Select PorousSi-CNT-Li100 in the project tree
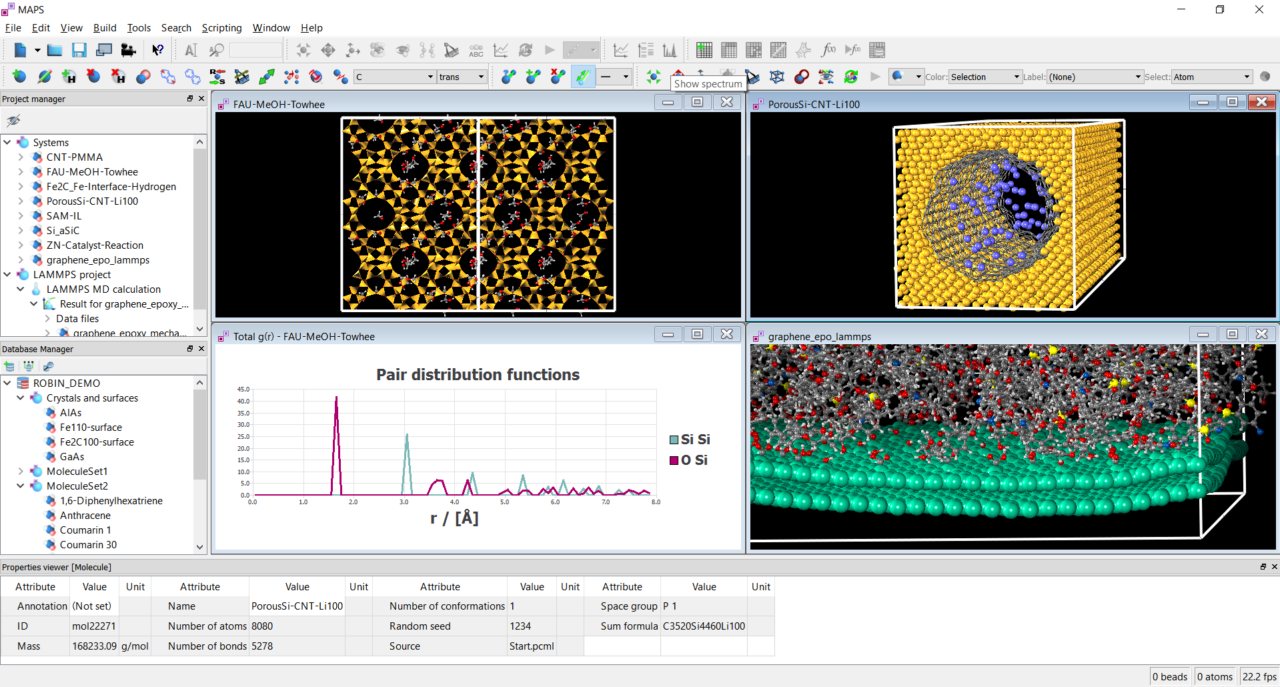Screen dimensions: 1280x687 pos(92,201)
